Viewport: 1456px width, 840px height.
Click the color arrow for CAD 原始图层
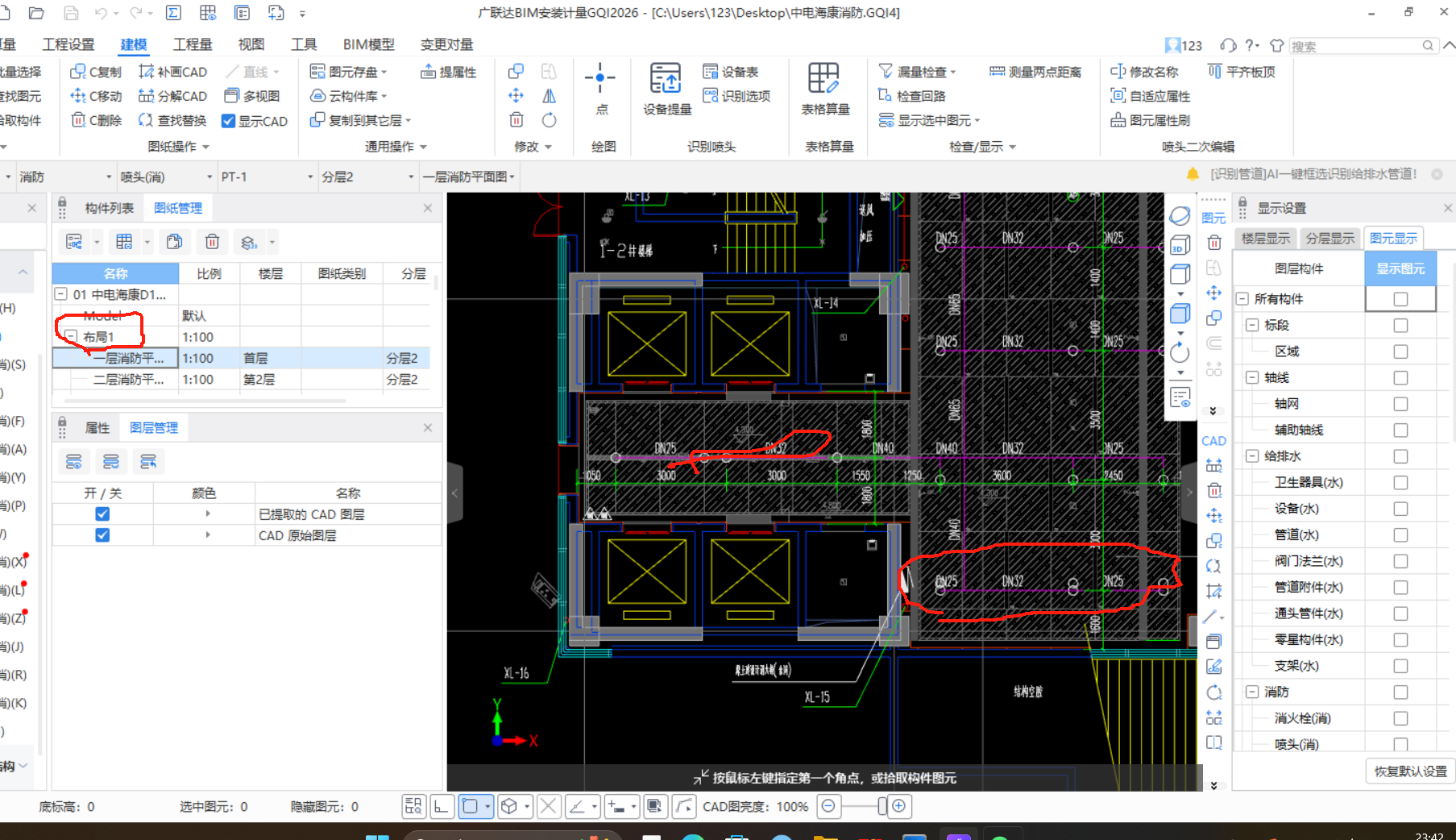[208, 535]
